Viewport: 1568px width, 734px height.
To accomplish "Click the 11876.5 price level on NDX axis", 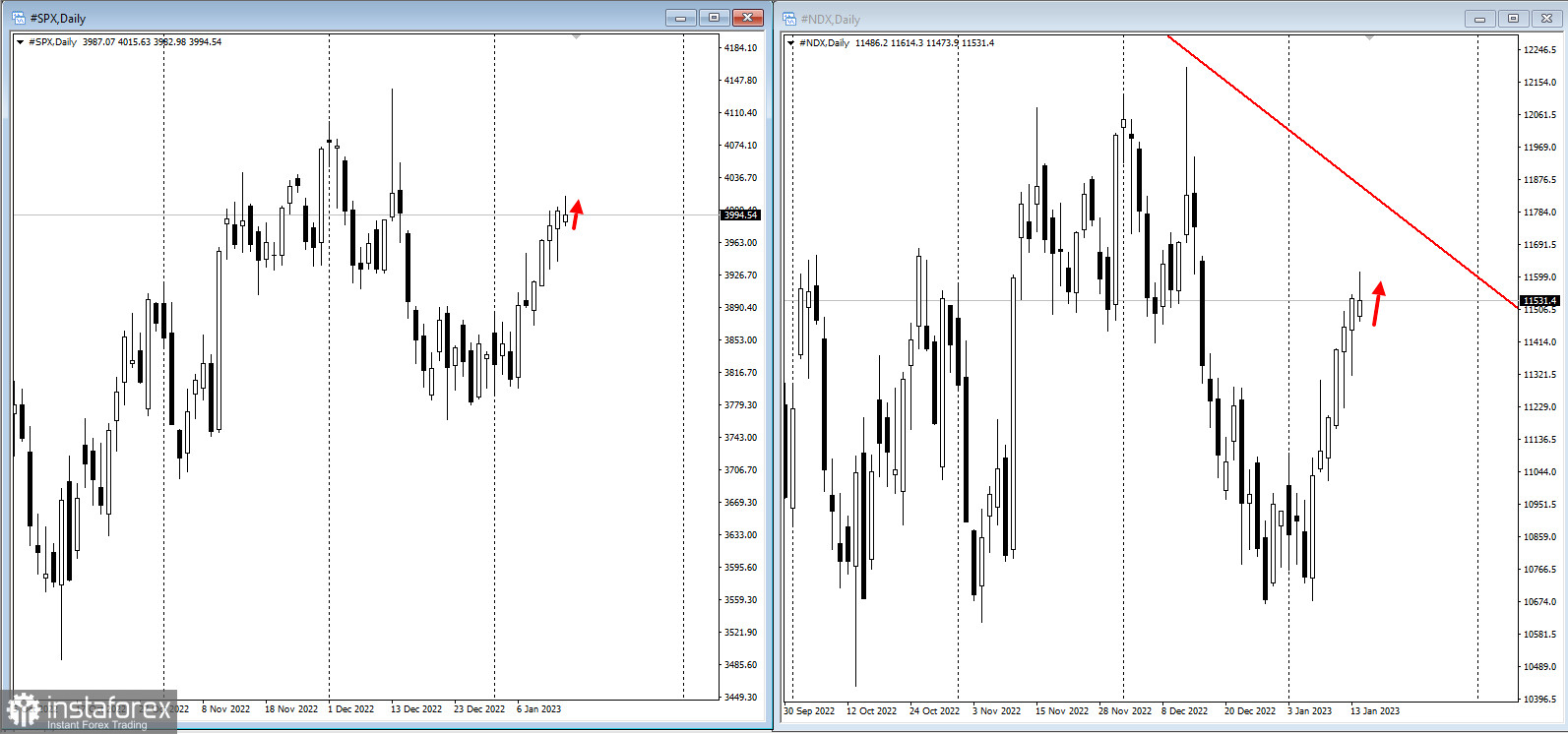I will (x=1540, y=180).
